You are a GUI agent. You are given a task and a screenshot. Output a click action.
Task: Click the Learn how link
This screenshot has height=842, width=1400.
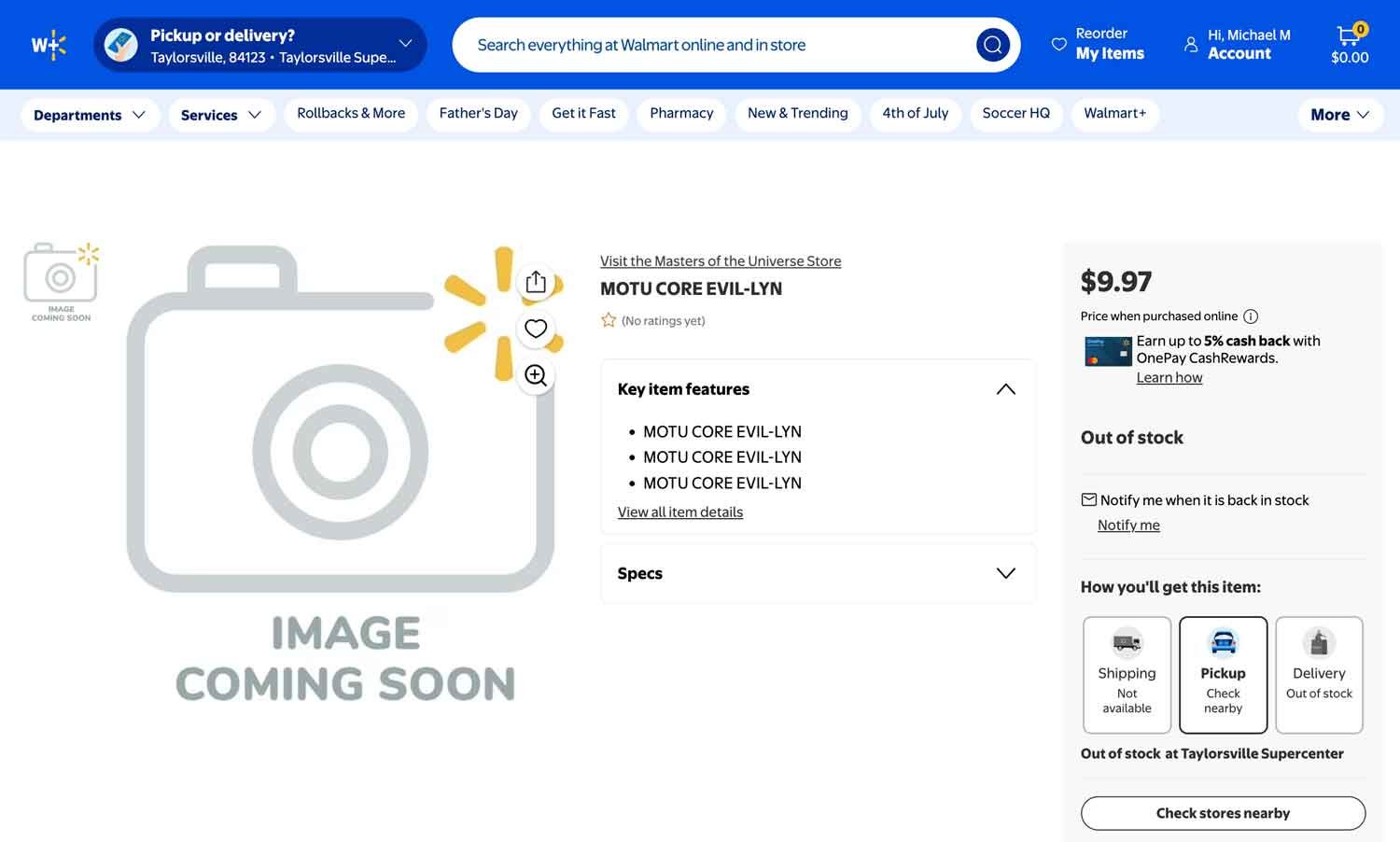click(1169, 378)
